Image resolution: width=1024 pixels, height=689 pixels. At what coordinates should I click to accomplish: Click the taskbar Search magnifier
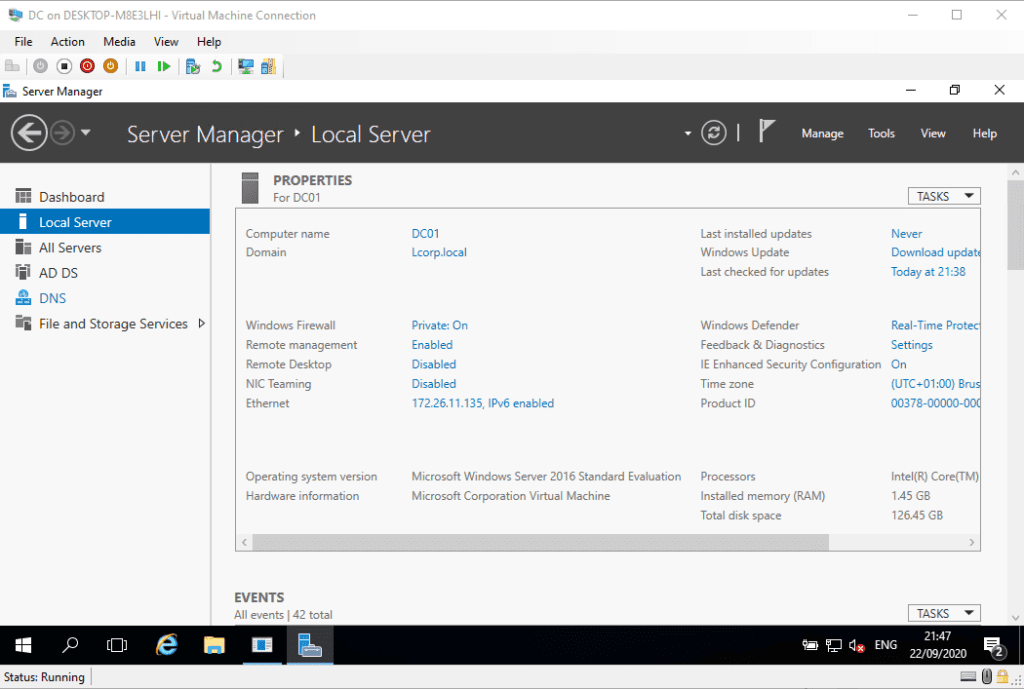click(x=70, y=645)
